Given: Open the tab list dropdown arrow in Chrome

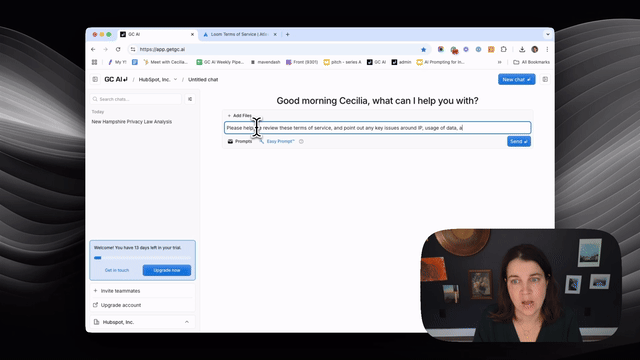Looking at the screenshot, I should coord(547,34).
